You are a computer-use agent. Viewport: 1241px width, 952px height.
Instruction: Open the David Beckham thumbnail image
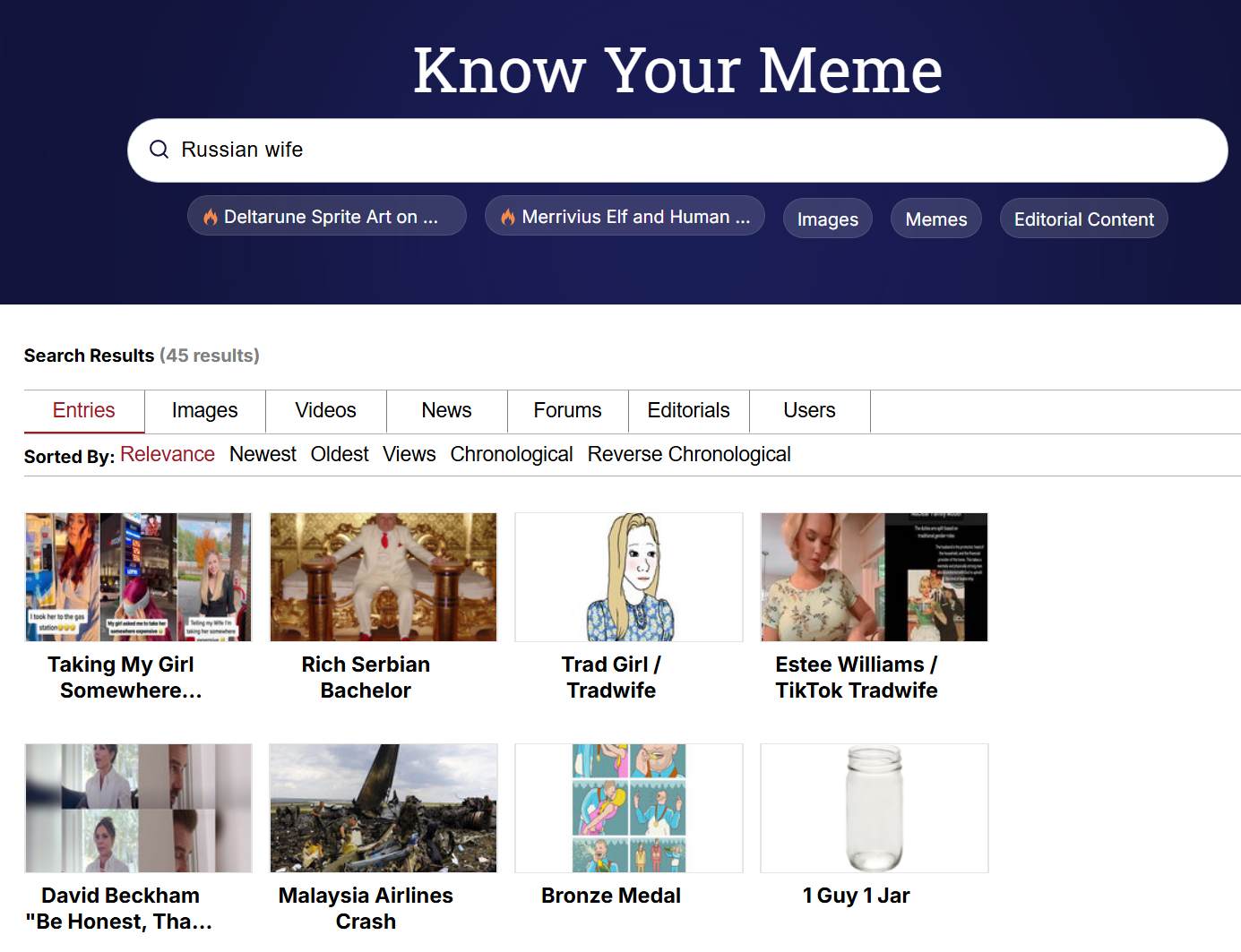[x=139, y=808]
